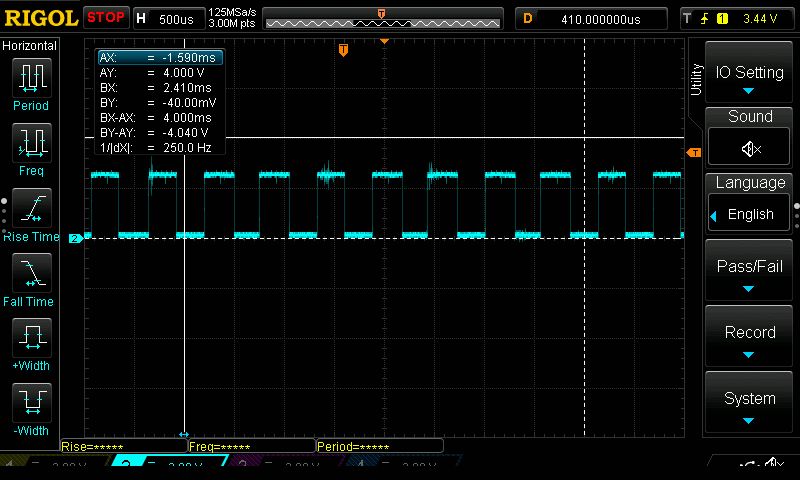Click the Period=***** measurement box
The image size is (800, 480).
[x=380, y=446]
